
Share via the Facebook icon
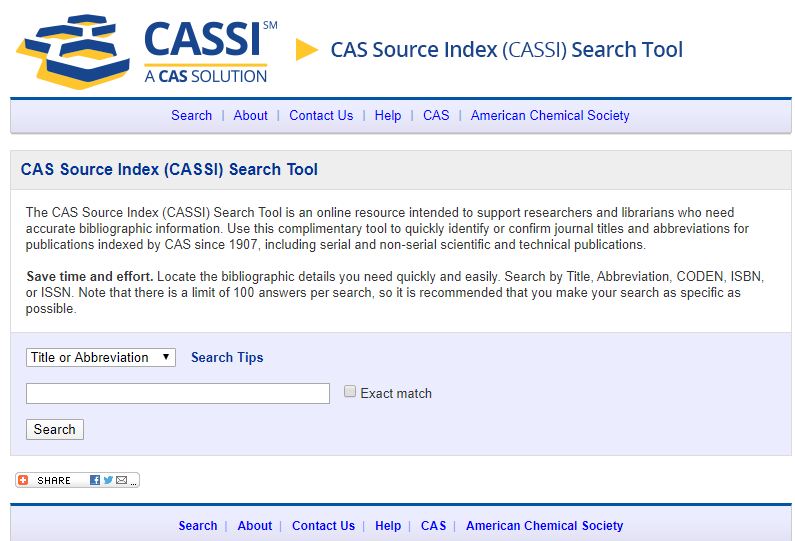tap(95, 480)
